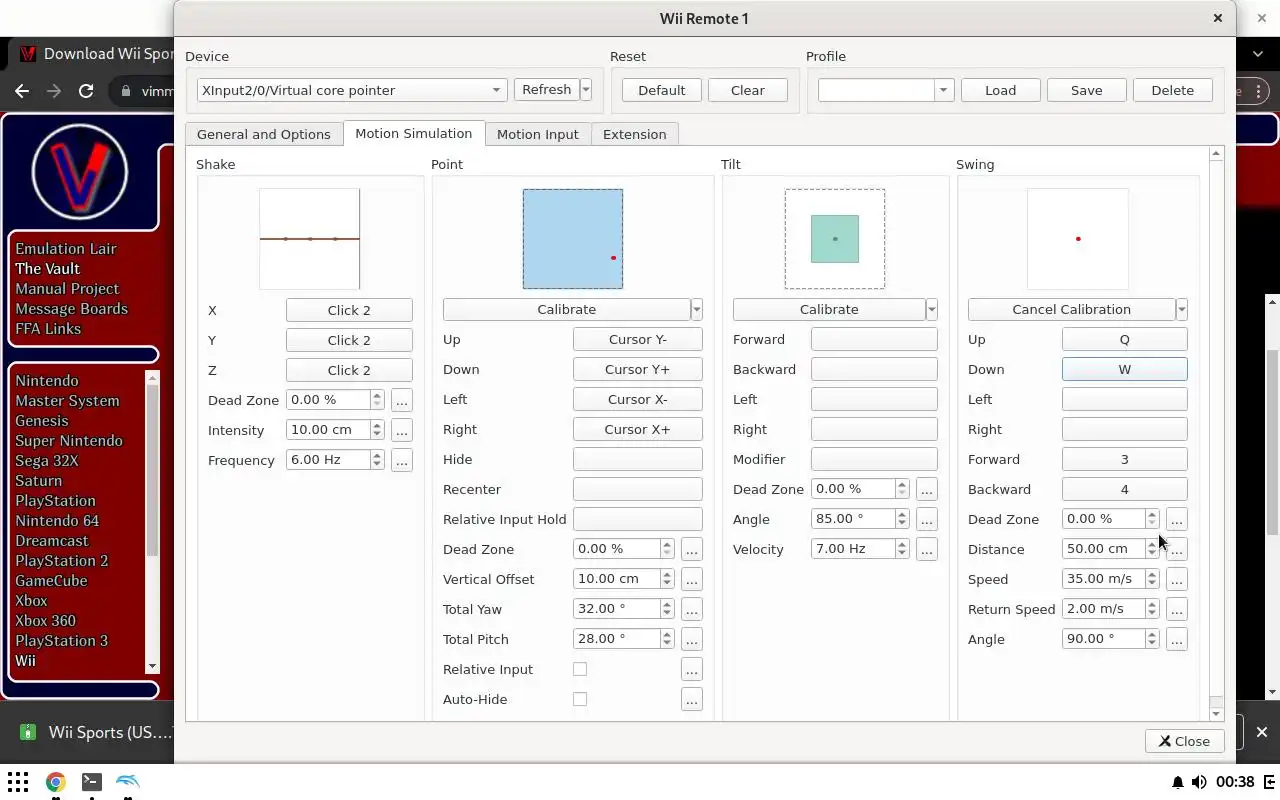
Task: Open the Swing Angle '...' options button
Action: click(x=1176, y=639)
